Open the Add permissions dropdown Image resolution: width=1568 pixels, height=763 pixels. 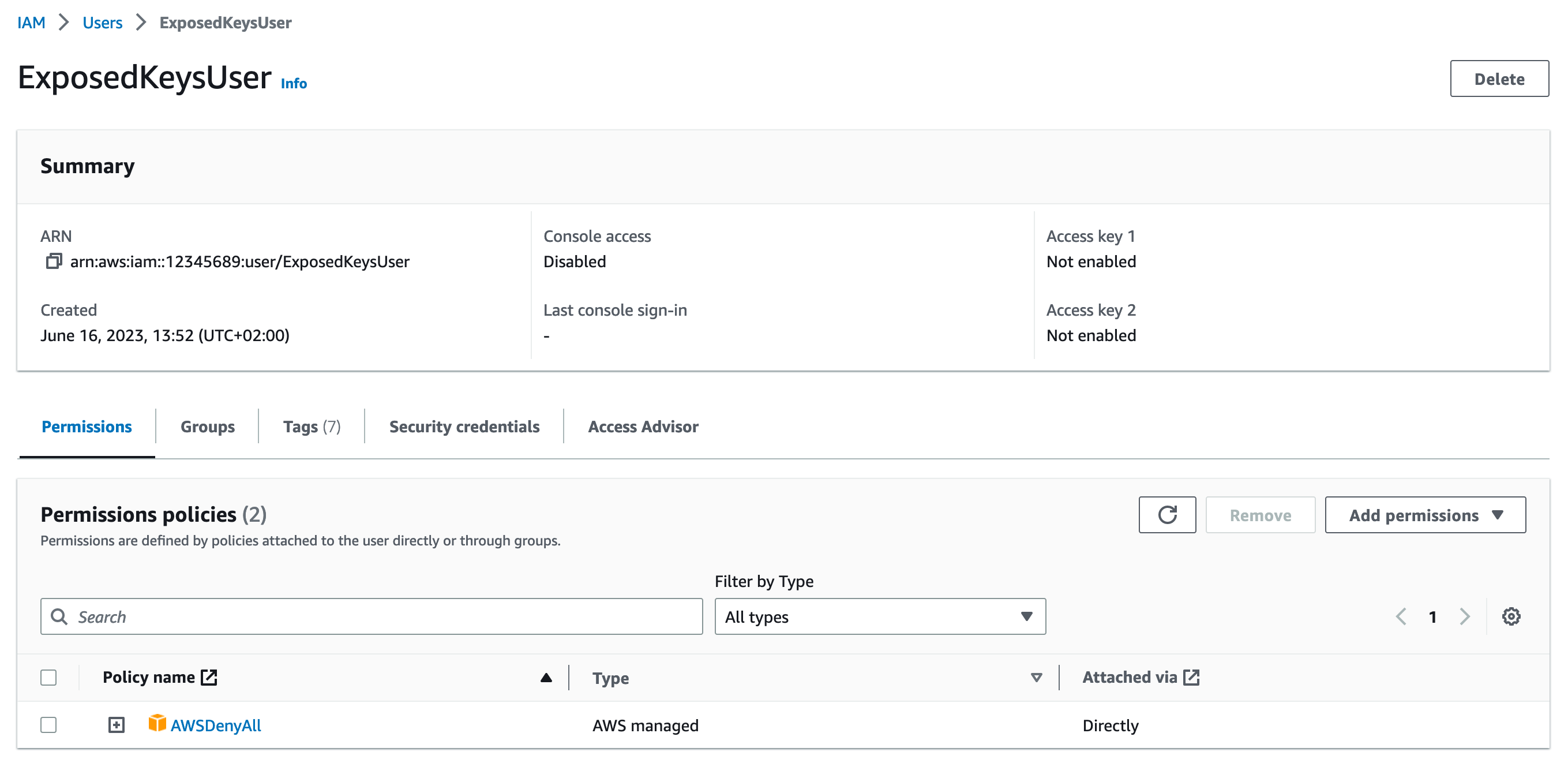pyautogui.click(x=1426, y=515)
